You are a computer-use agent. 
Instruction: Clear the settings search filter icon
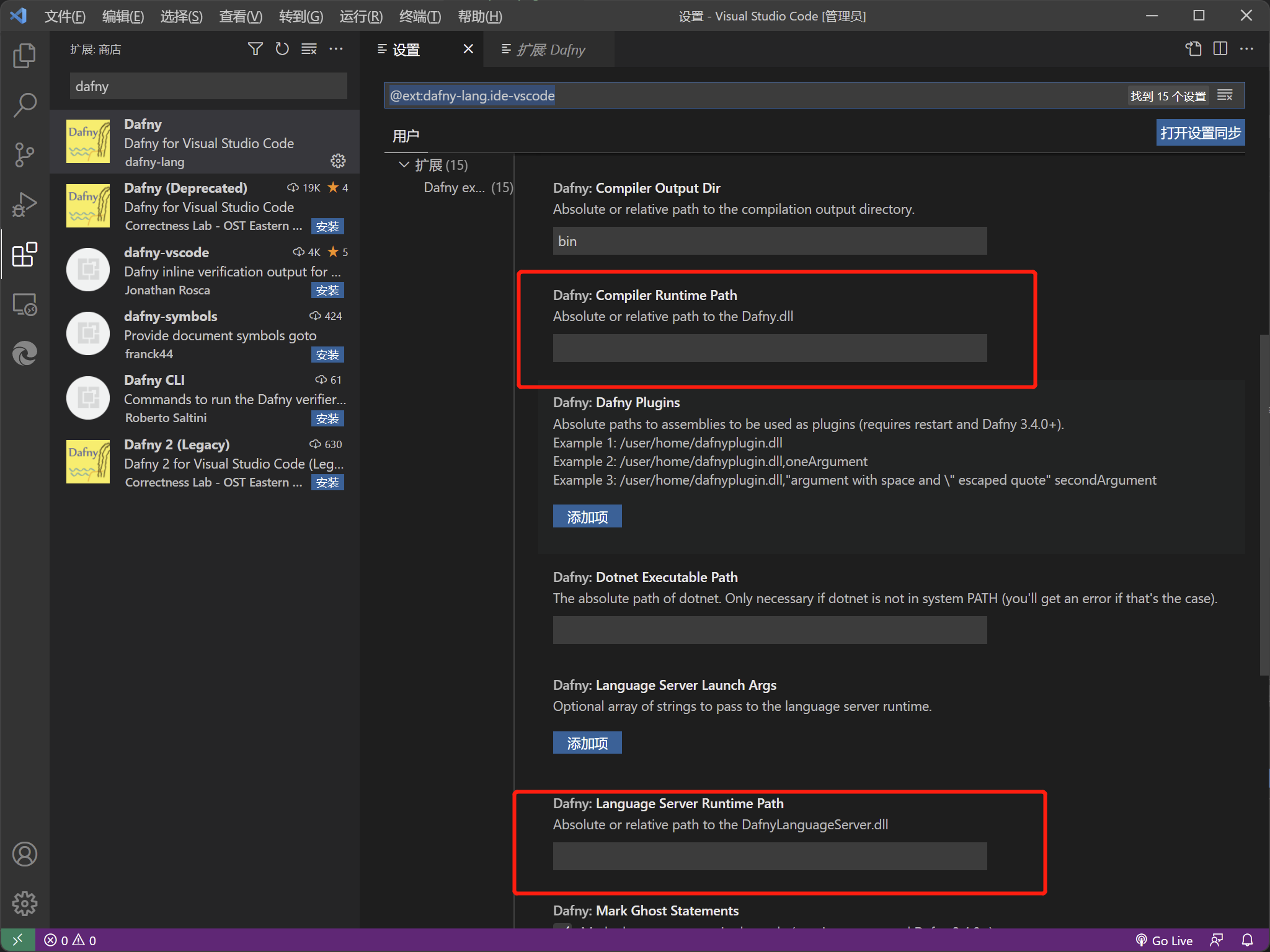[1225, 95]
